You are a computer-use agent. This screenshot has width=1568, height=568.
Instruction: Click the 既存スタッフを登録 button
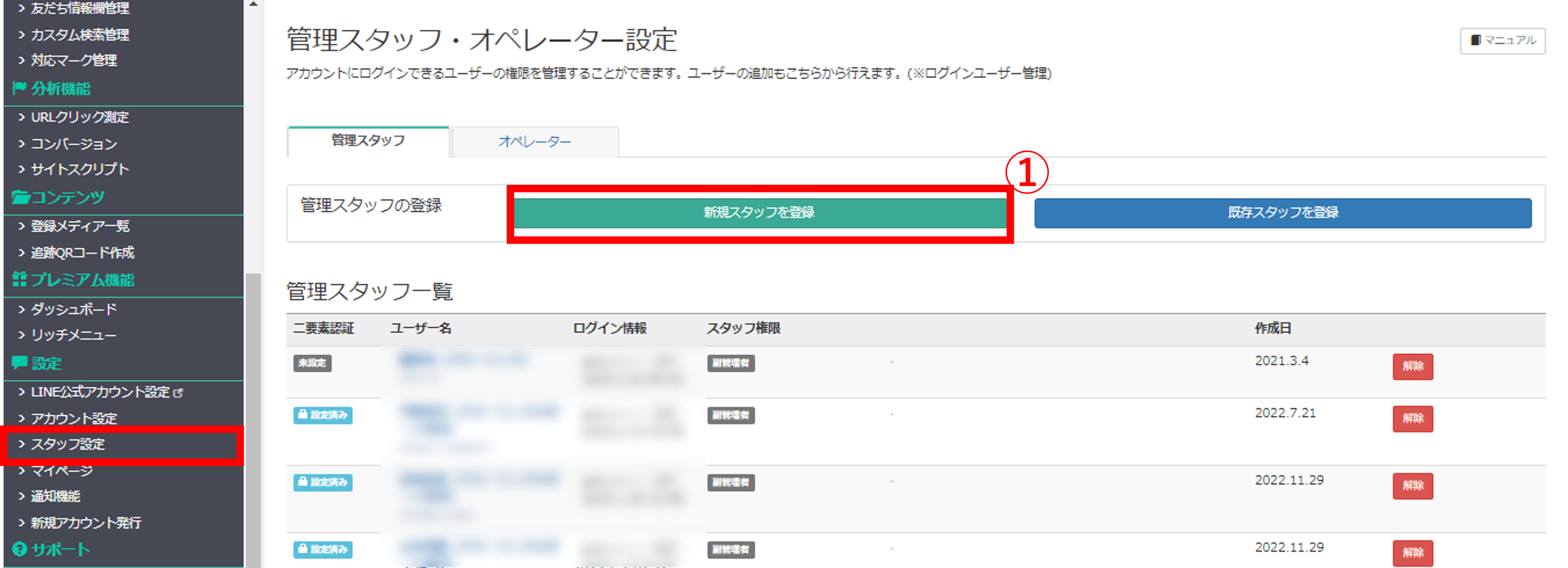pyautogui.click(x=1282, y=213)
